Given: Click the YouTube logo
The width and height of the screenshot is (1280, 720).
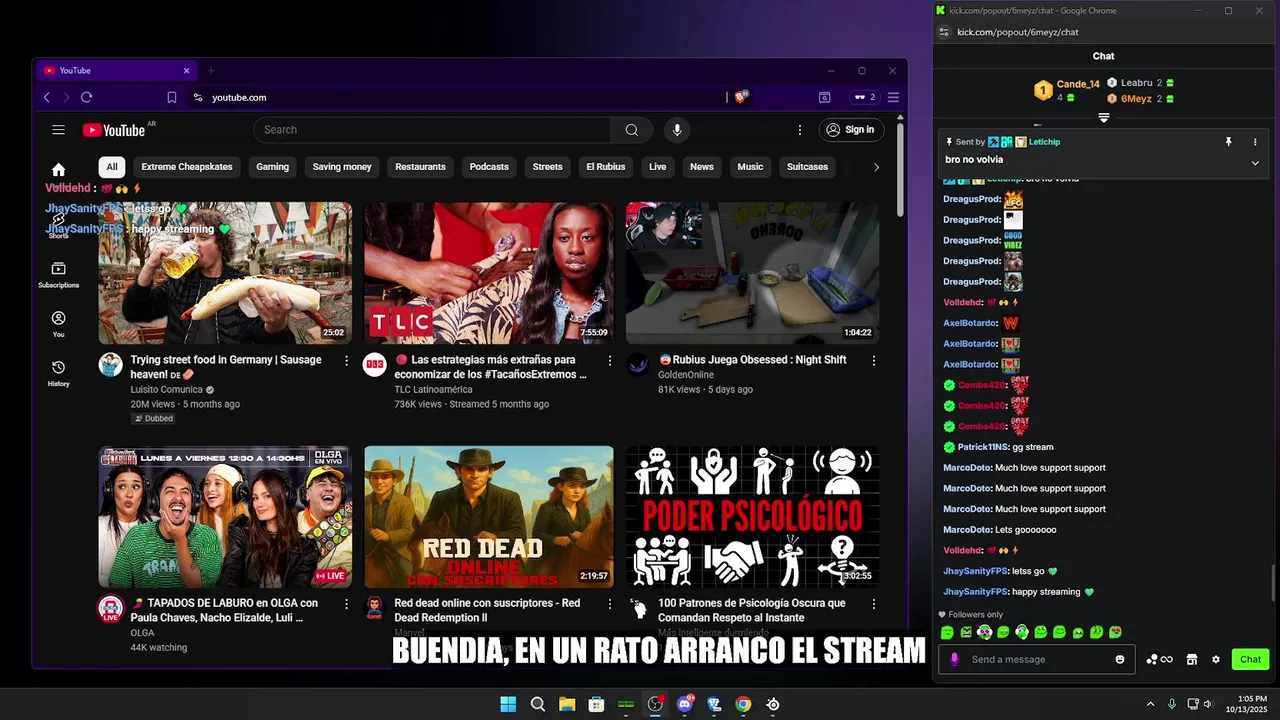Looking at the screenshot, I should [x=114, y=130].
